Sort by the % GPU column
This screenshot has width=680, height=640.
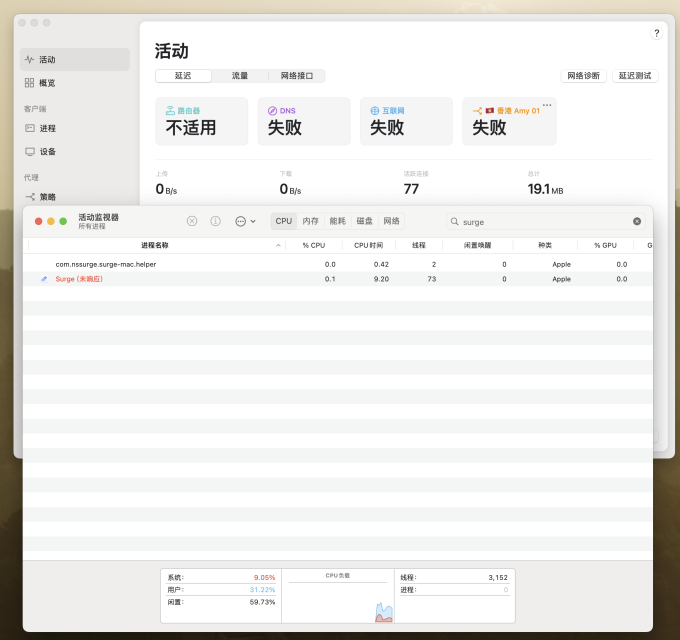coord(605,245)
